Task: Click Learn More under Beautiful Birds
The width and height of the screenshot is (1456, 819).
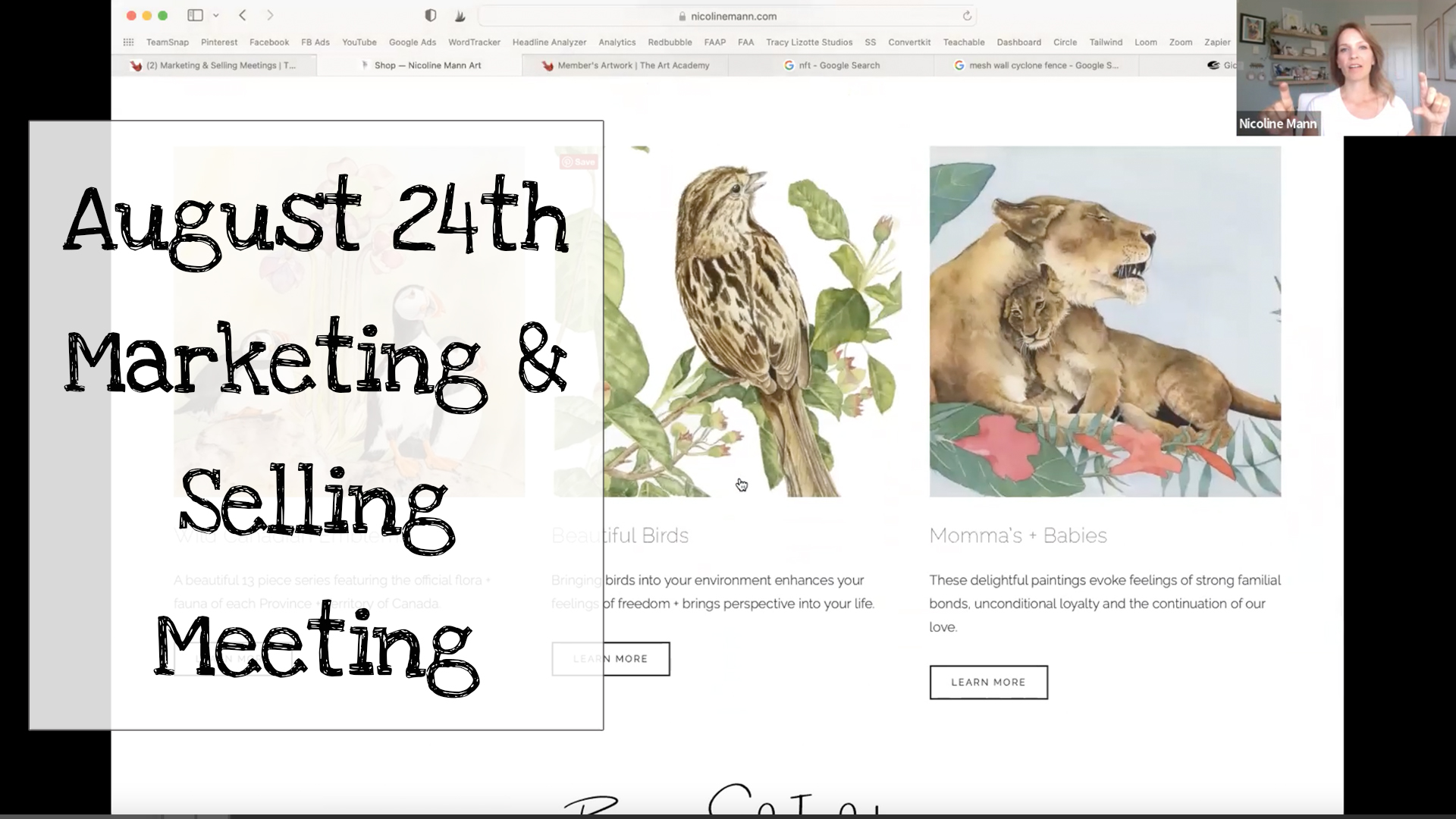Action: click(610, 659)
